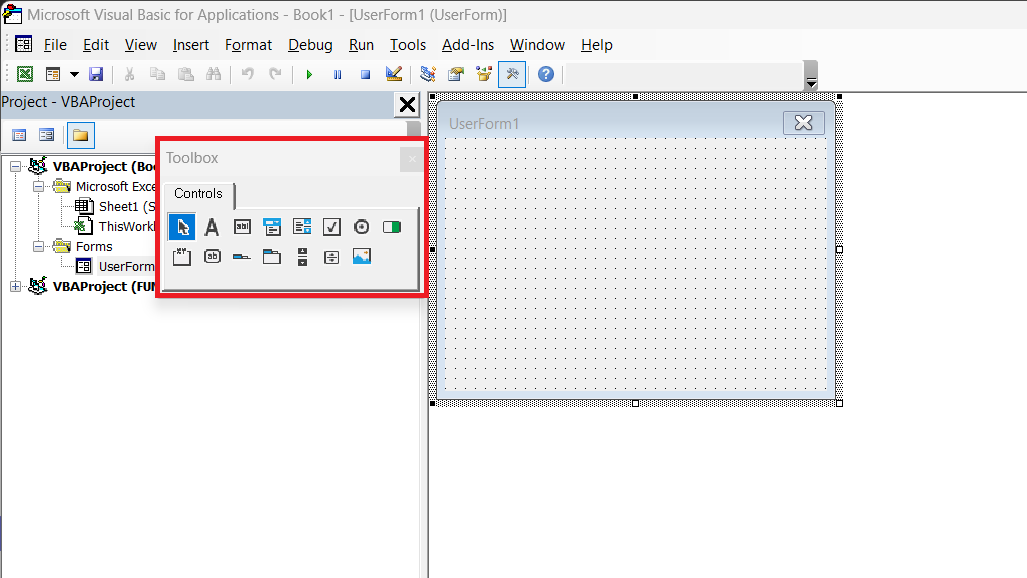Open the Debug menu
Viewport: 1027px width, 578px height.
click(310, 45)
